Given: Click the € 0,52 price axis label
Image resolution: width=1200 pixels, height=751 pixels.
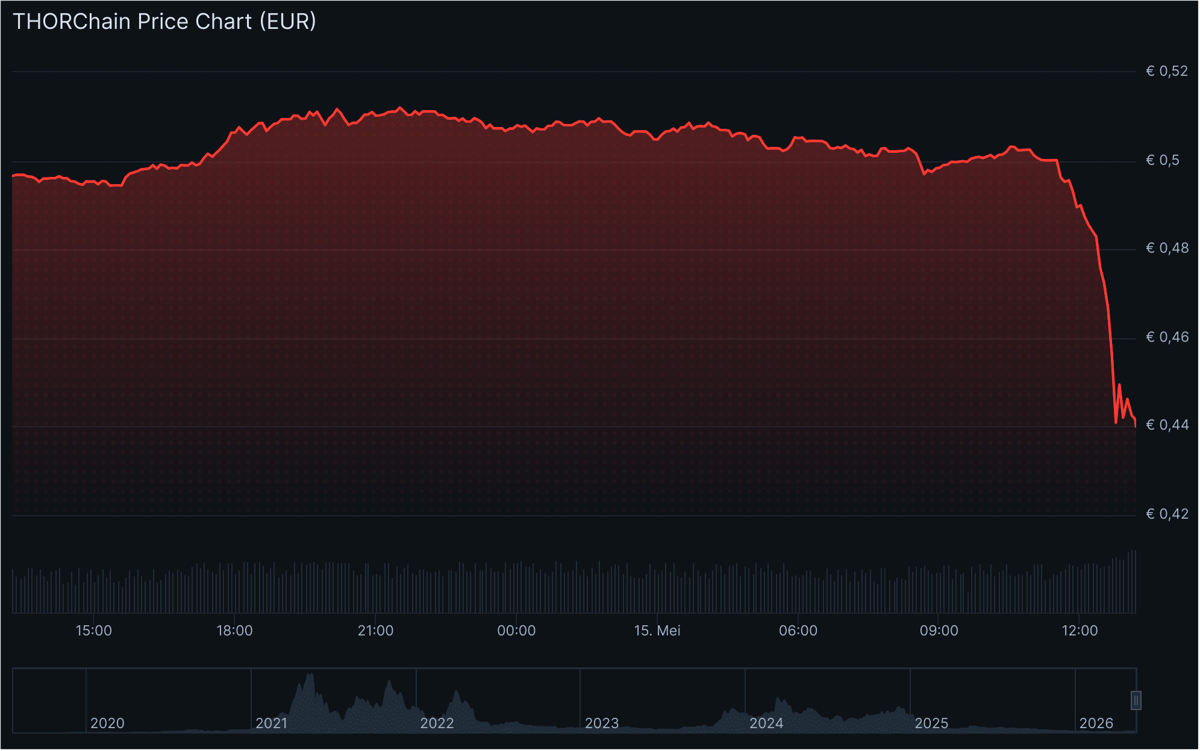Looking at the screenshot, I should [x=1167, y=71].
